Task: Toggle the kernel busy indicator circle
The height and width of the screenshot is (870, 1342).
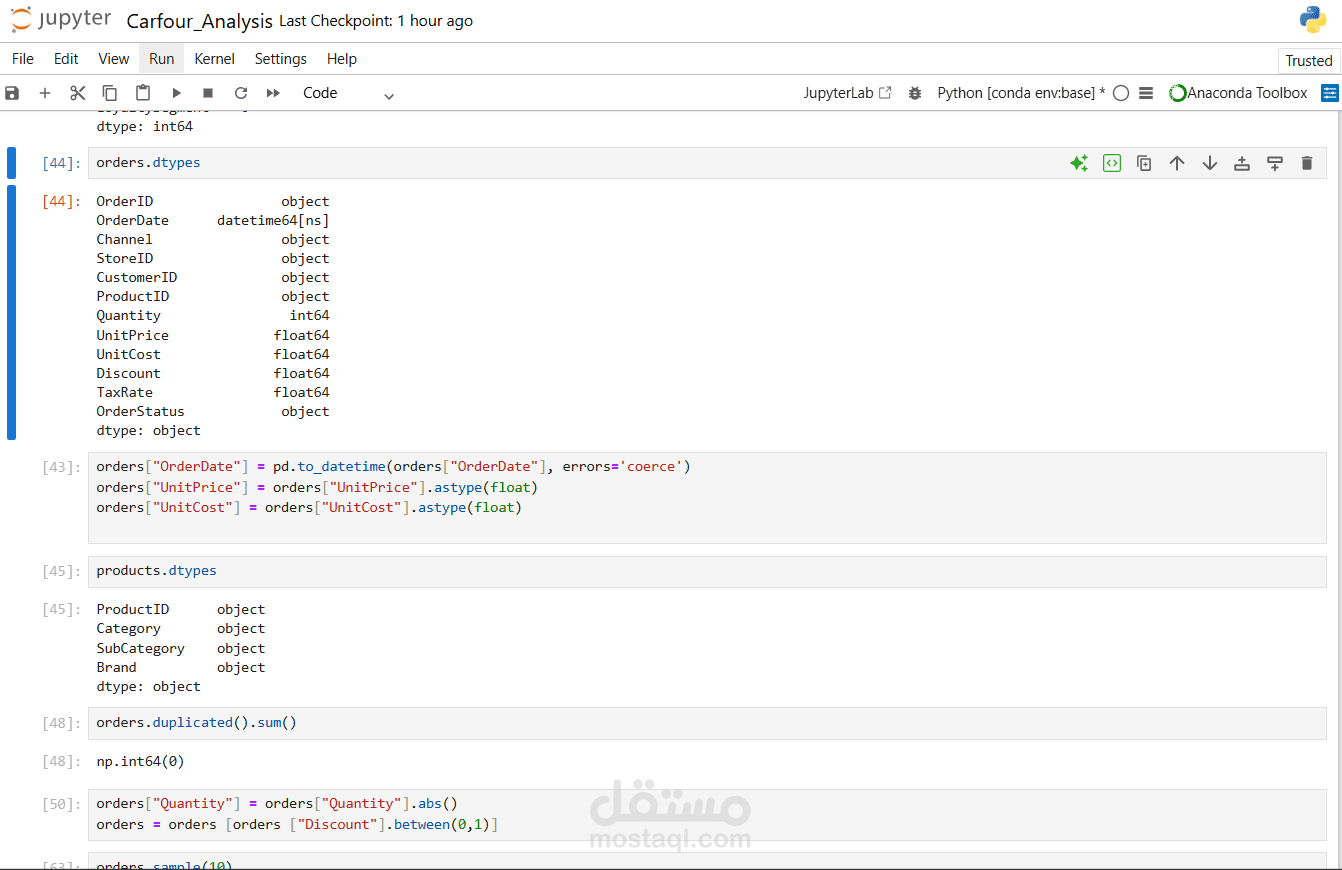Action: [x=1121, y=92]
